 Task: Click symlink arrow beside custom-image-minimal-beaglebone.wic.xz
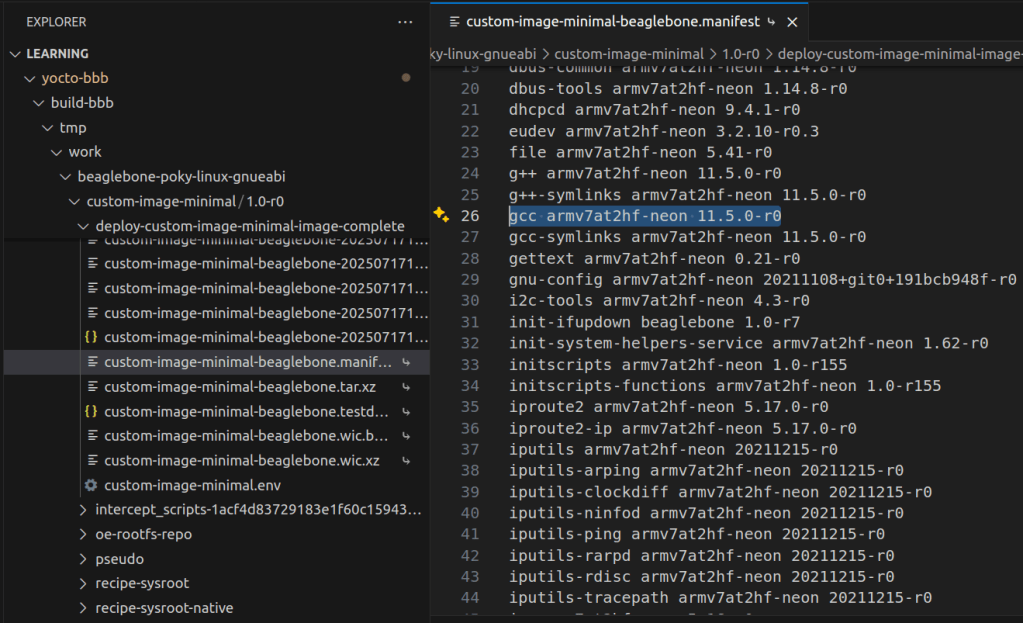click(x=406, y=460)
